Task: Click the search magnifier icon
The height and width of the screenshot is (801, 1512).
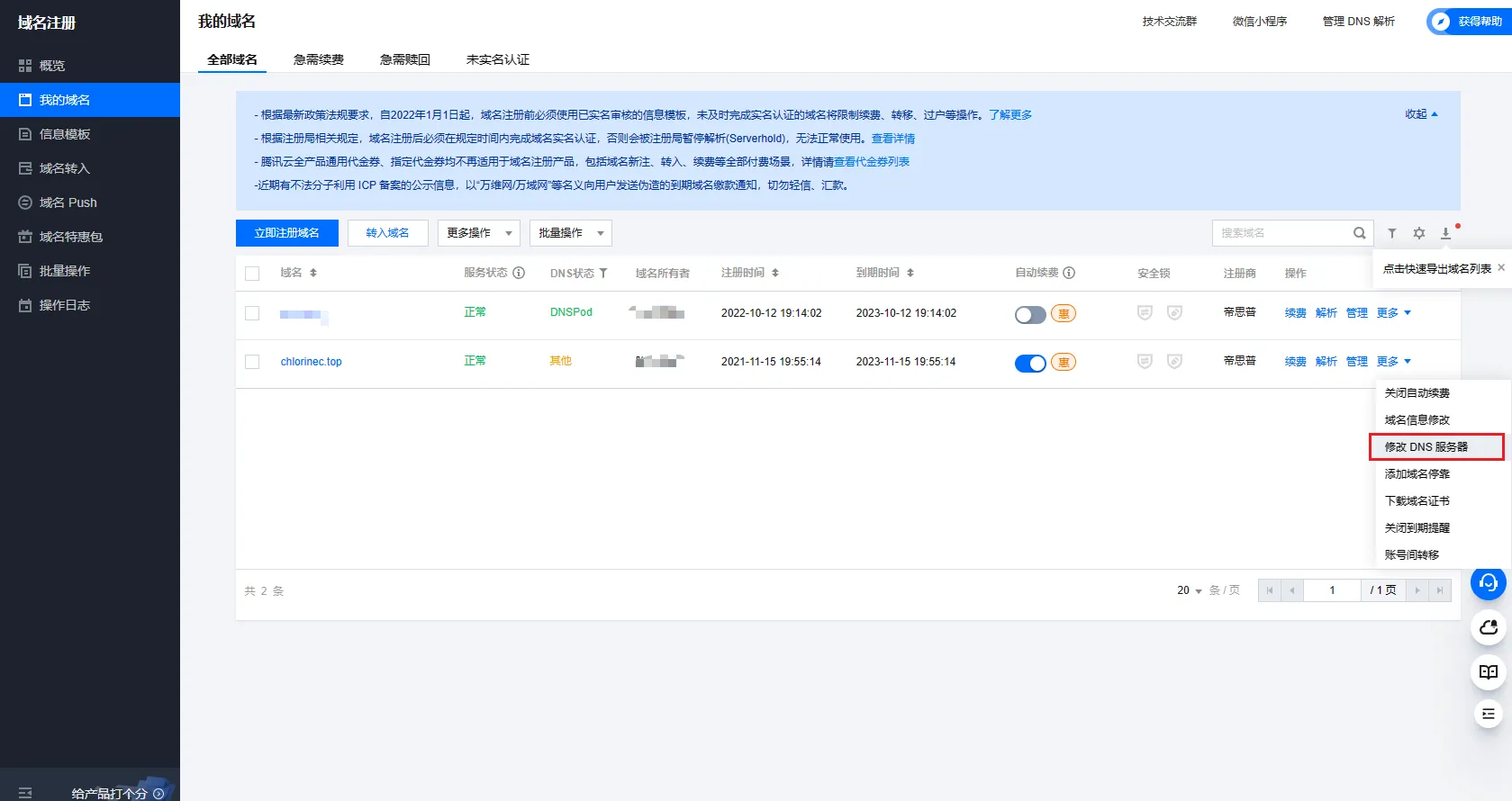Action: [x=1359, y=233]
